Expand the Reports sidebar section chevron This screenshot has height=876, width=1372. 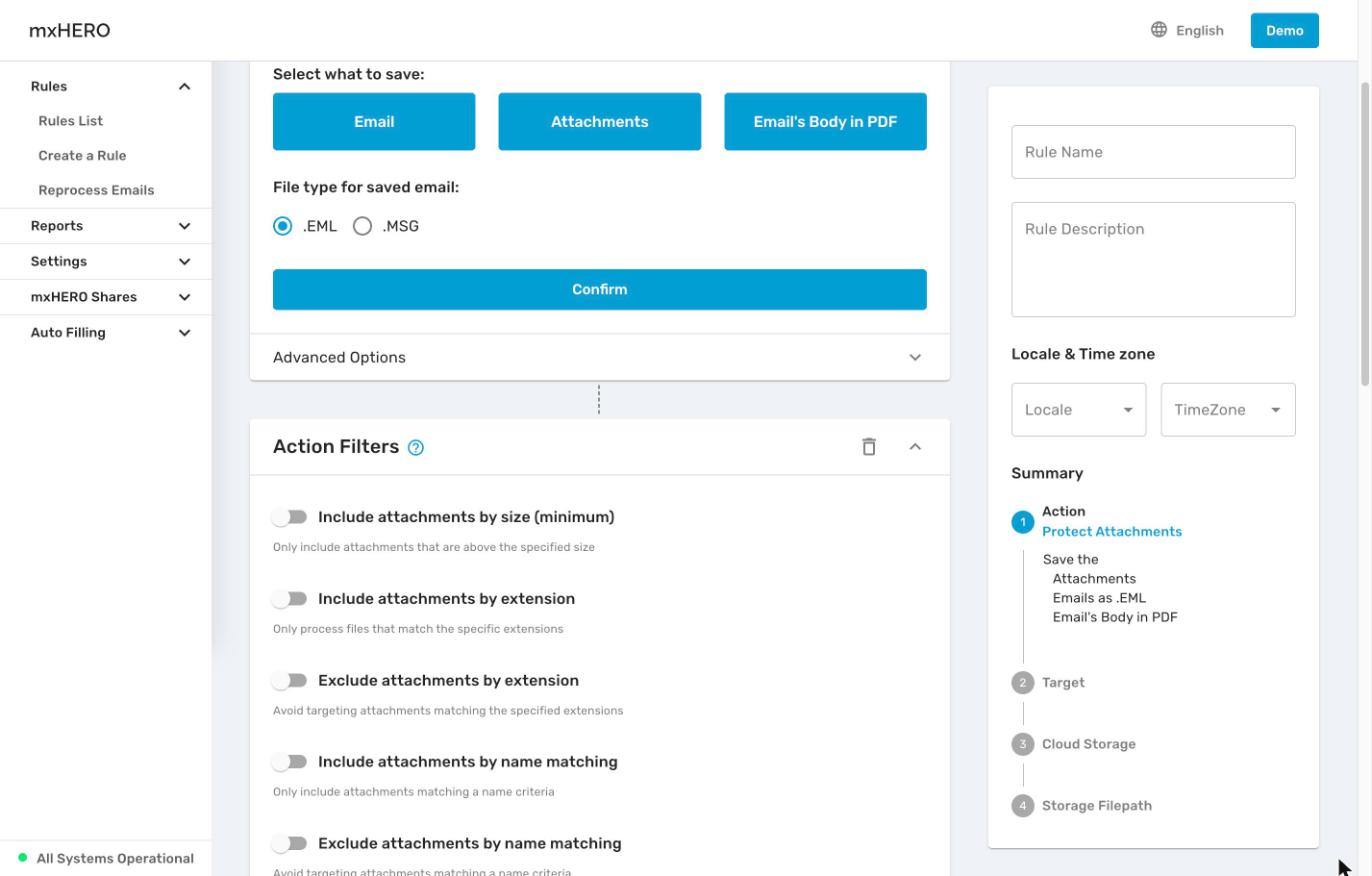click(x=184, y=226)
